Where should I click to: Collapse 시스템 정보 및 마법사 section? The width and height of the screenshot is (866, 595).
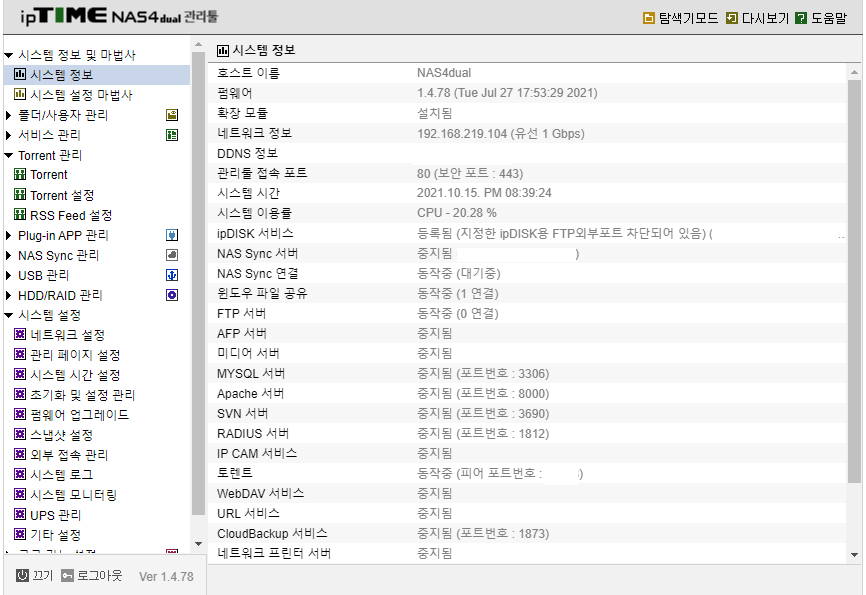click(8, 55)
